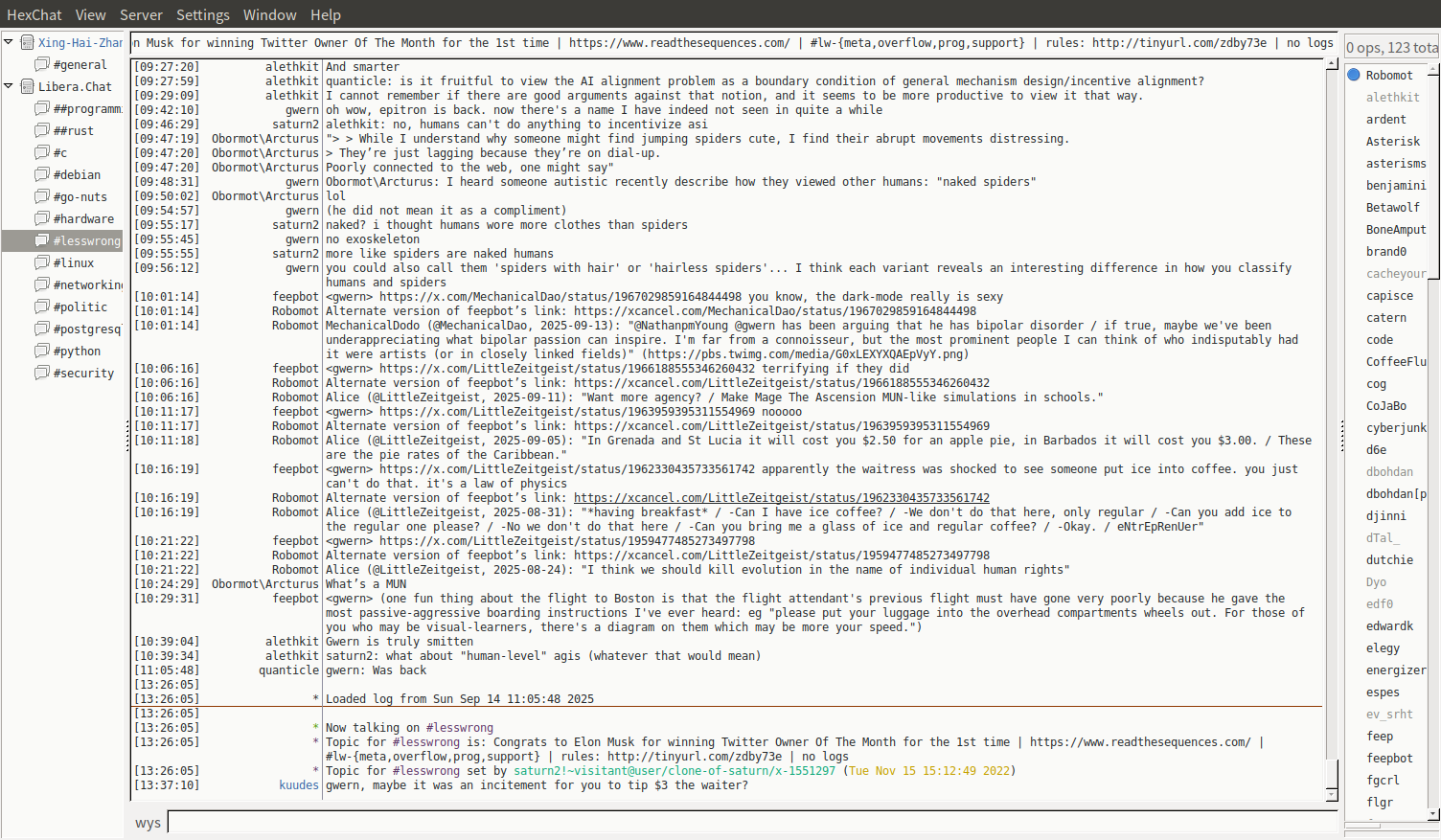The height and width of the screenshot is (840, 1441).
Task: Click the #lesswrong channel icon
Action: pos(42,240)
